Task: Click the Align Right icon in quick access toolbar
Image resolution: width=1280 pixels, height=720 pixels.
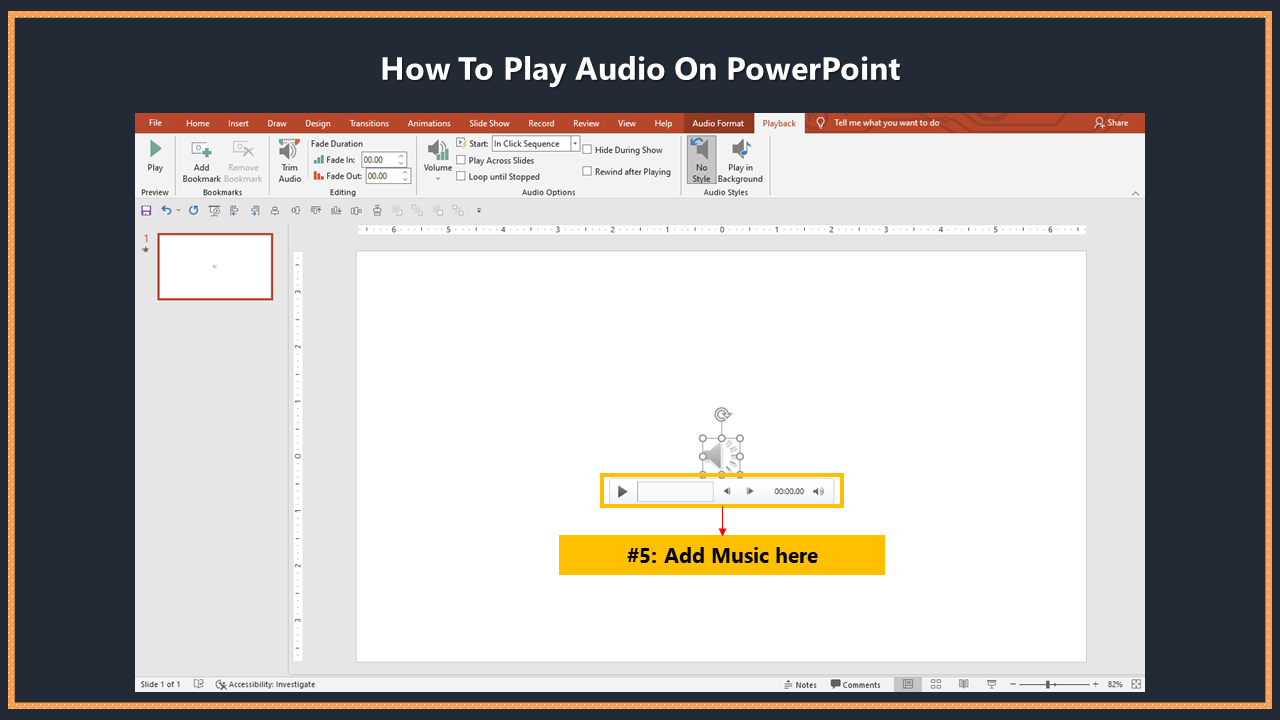Action: tap(255, 210)
